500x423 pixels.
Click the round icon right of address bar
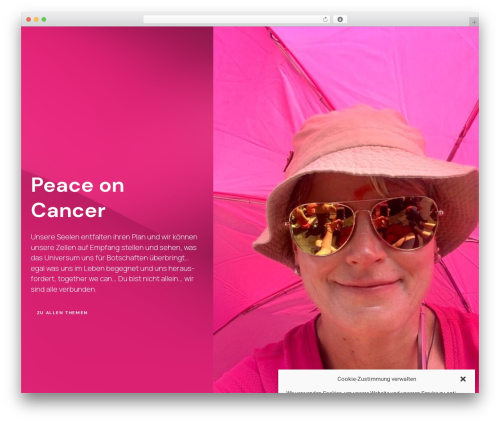click(340, 20)
